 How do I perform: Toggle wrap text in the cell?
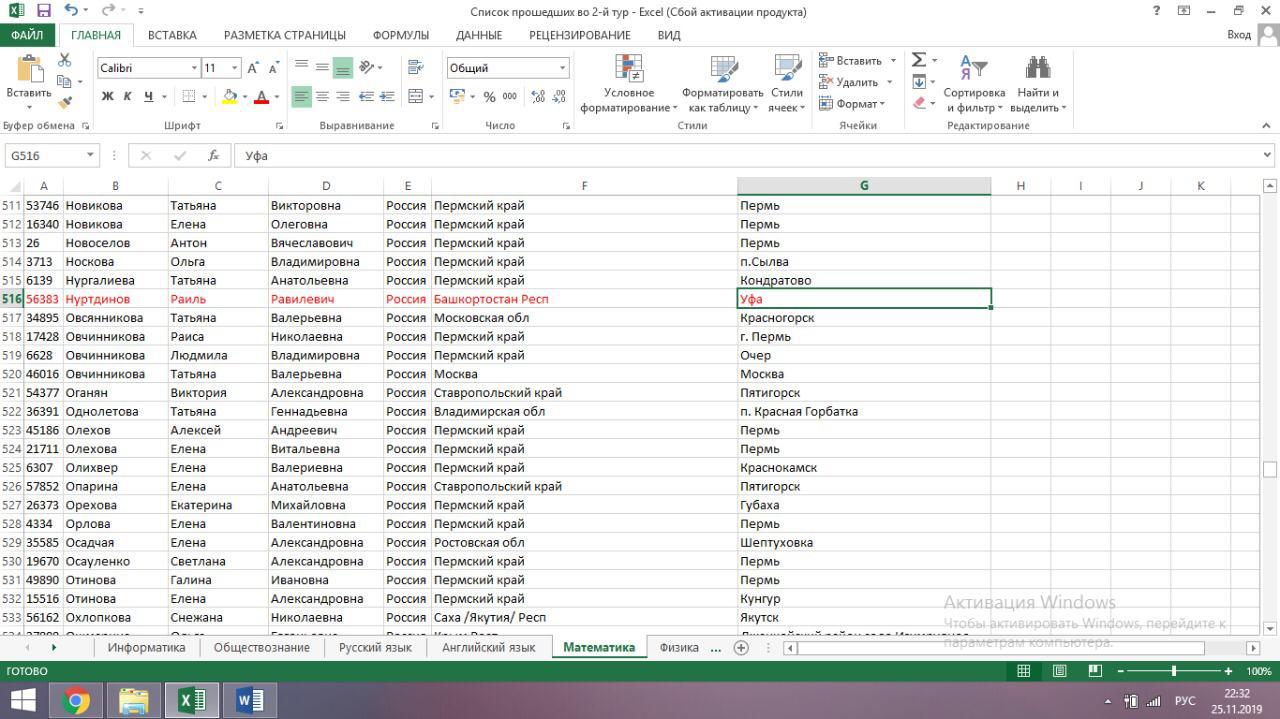point(415,68)
